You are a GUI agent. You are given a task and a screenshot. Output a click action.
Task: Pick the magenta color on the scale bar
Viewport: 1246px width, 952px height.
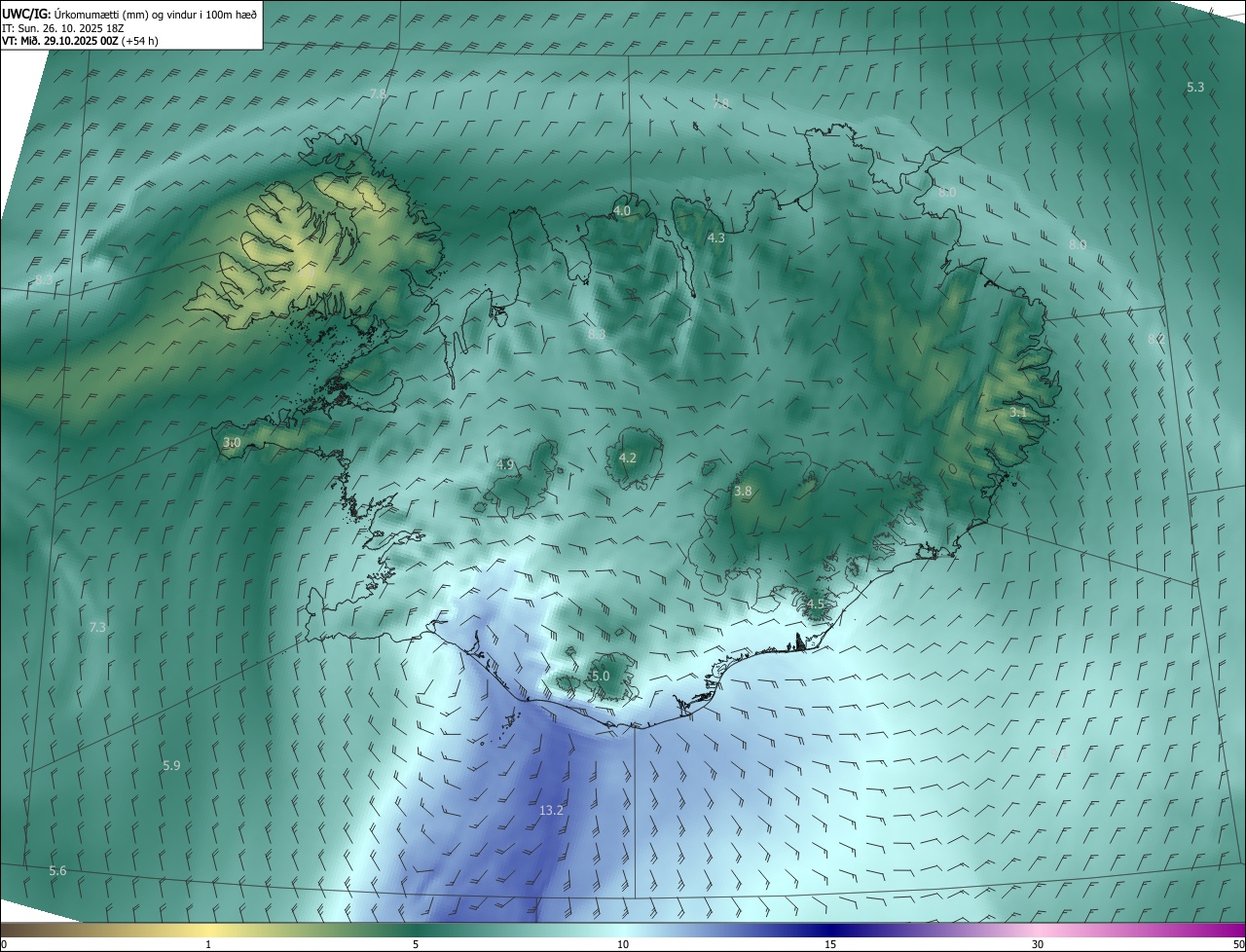1231,930
